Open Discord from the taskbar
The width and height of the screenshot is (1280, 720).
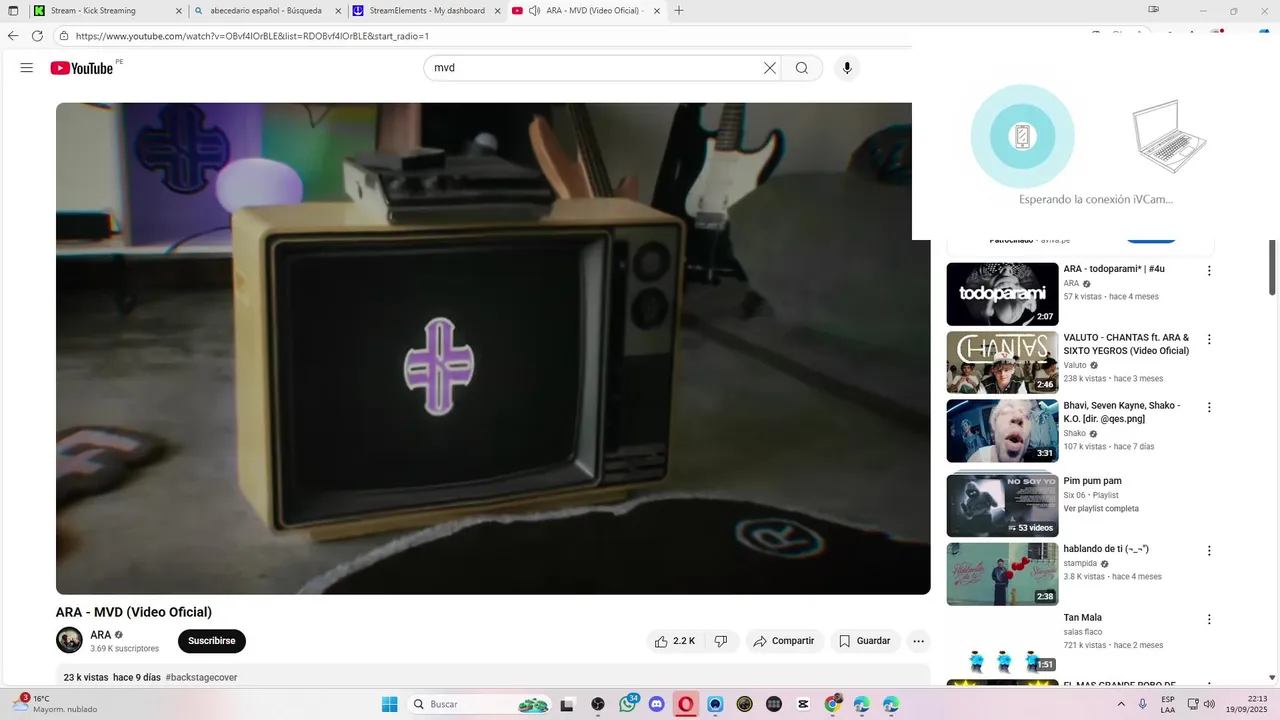(657, 704)
